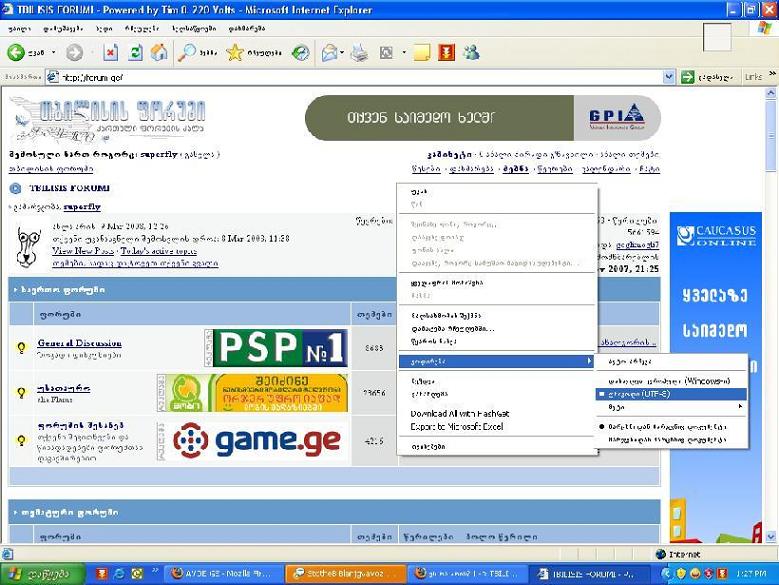779x585 pixels.
Task: Click the scrollbar up arrow of page
Action: tap(771, 93)
